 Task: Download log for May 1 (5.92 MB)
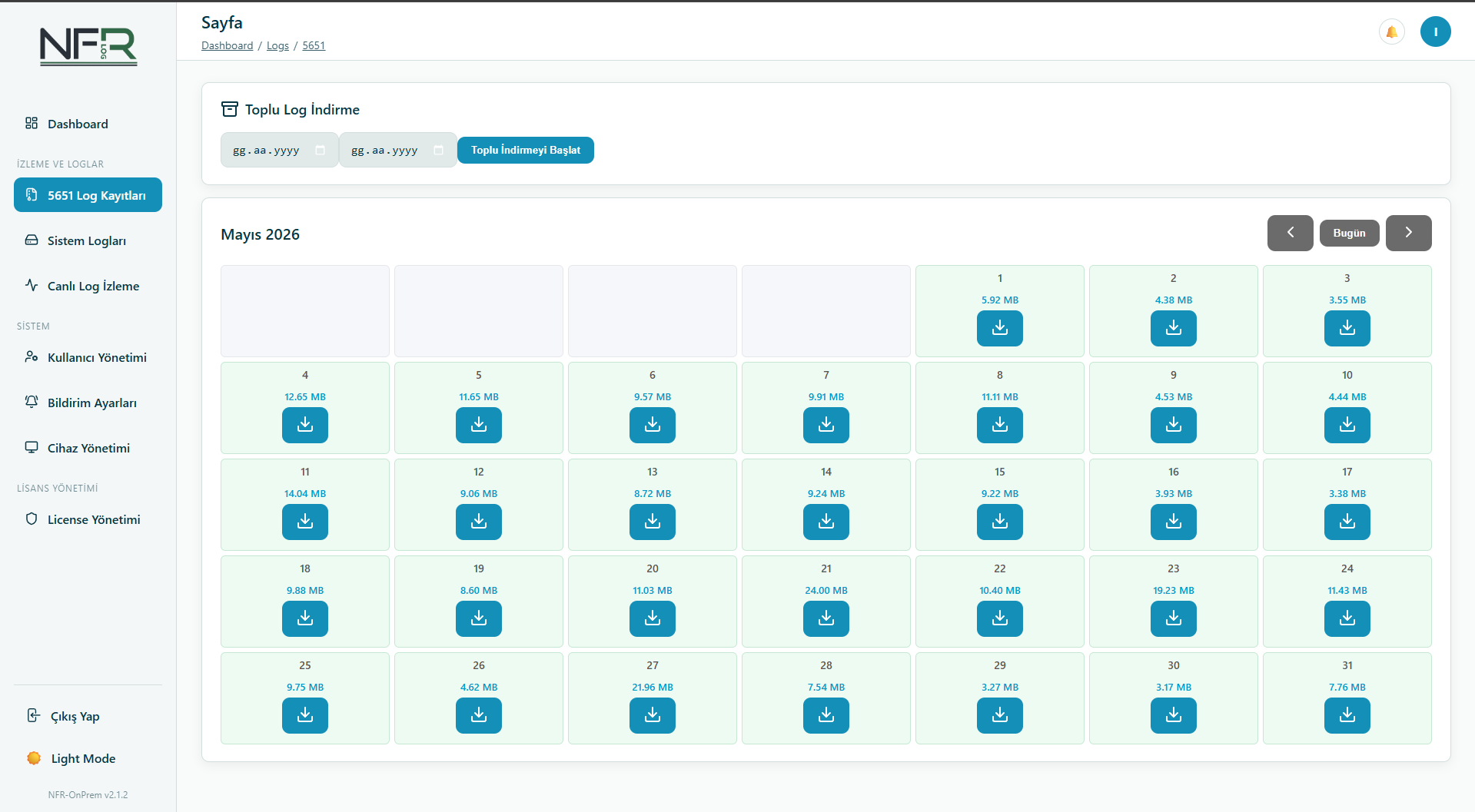point(999,328)
